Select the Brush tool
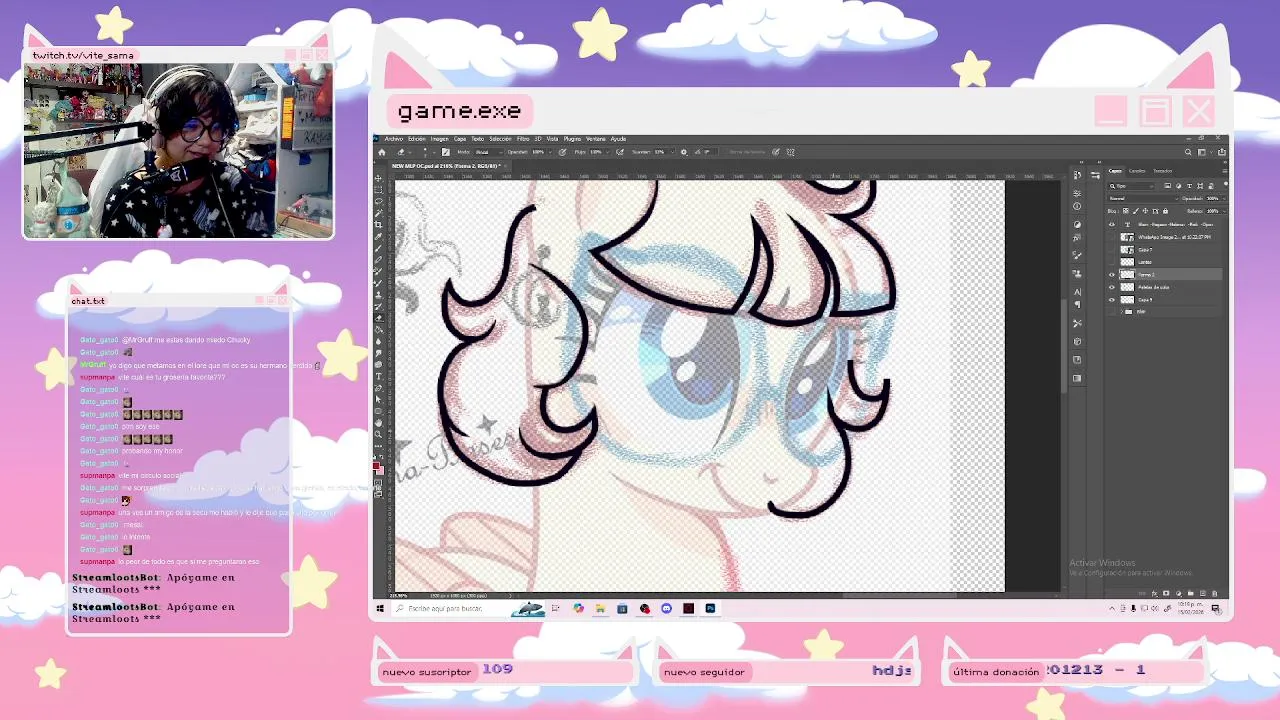 pyautogui.click(x=378, y=248)
